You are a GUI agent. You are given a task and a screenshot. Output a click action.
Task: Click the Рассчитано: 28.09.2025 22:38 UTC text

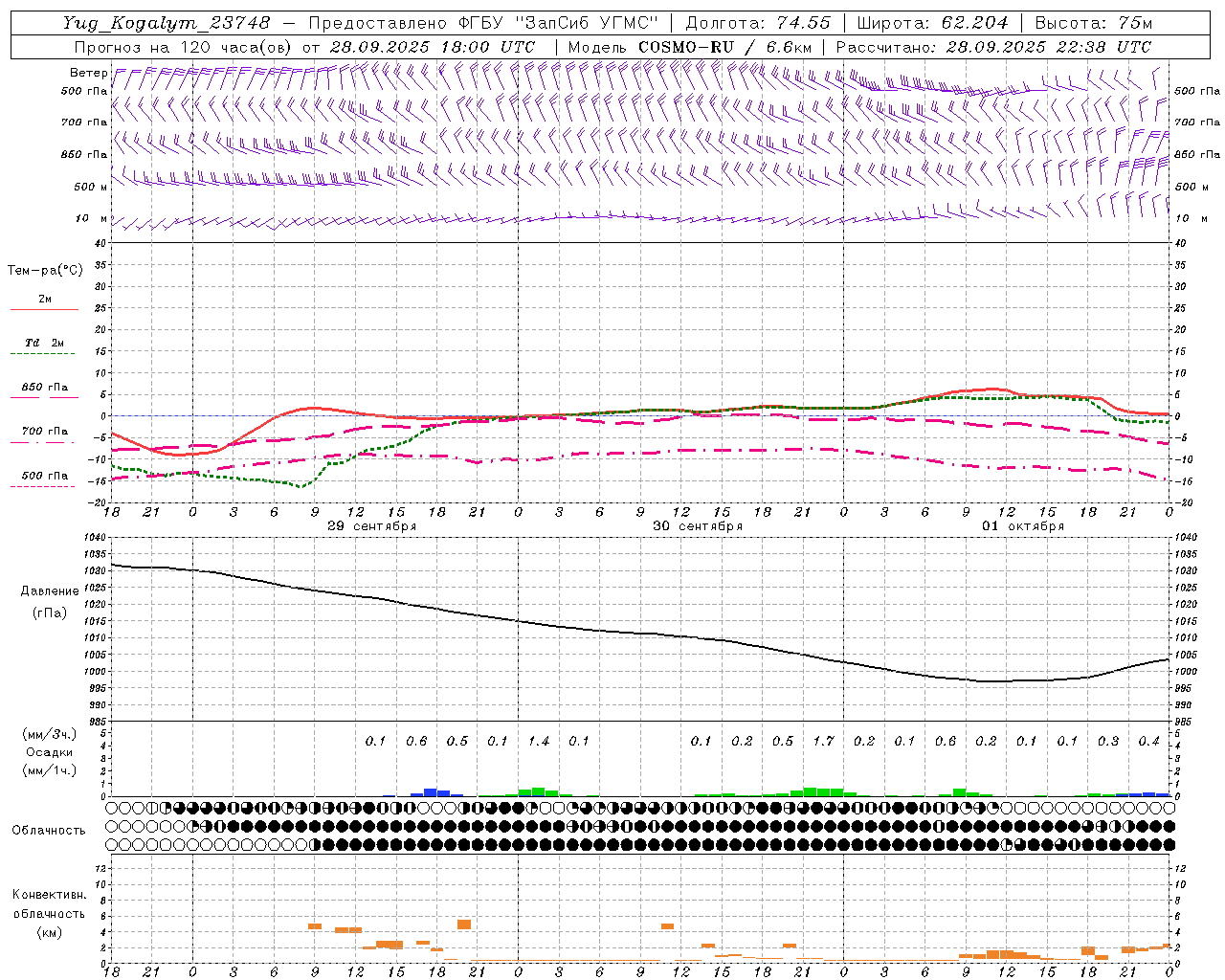[x=993, y=47]
